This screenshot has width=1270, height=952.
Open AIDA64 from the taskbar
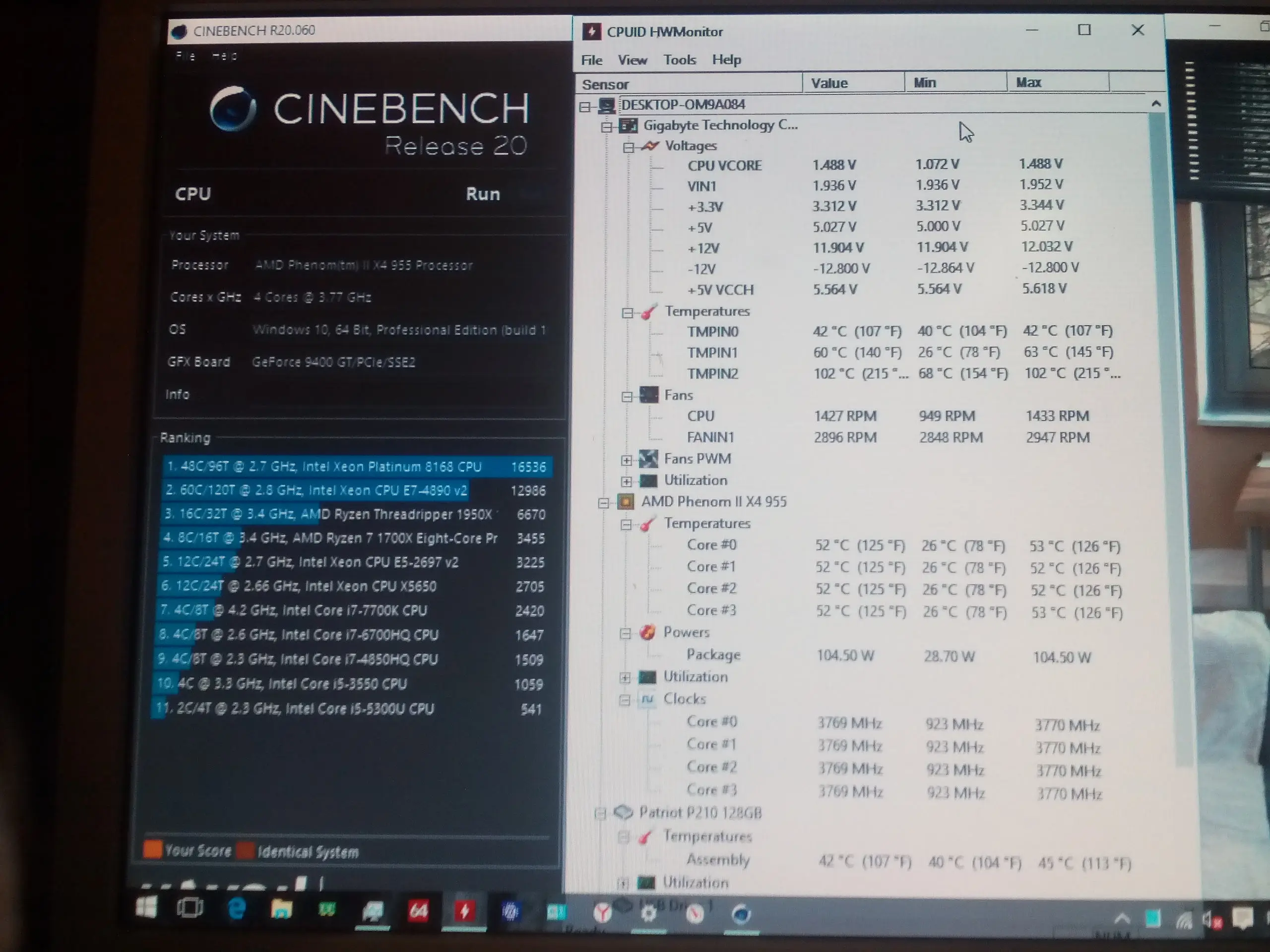point(418,911)
